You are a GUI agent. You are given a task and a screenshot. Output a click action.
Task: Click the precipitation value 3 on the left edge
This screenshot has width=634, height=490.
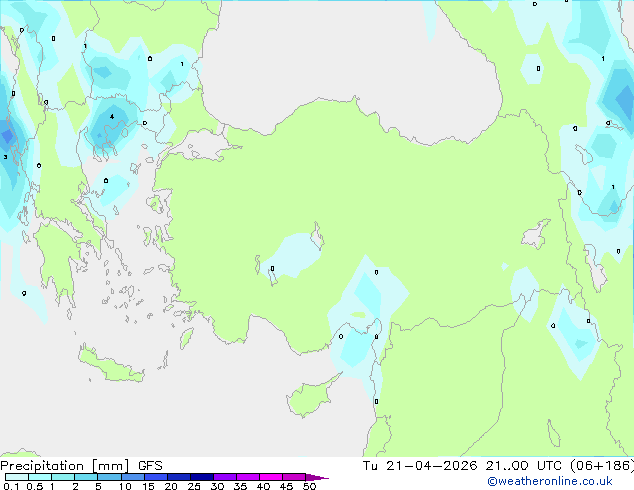tap(5, 157)
